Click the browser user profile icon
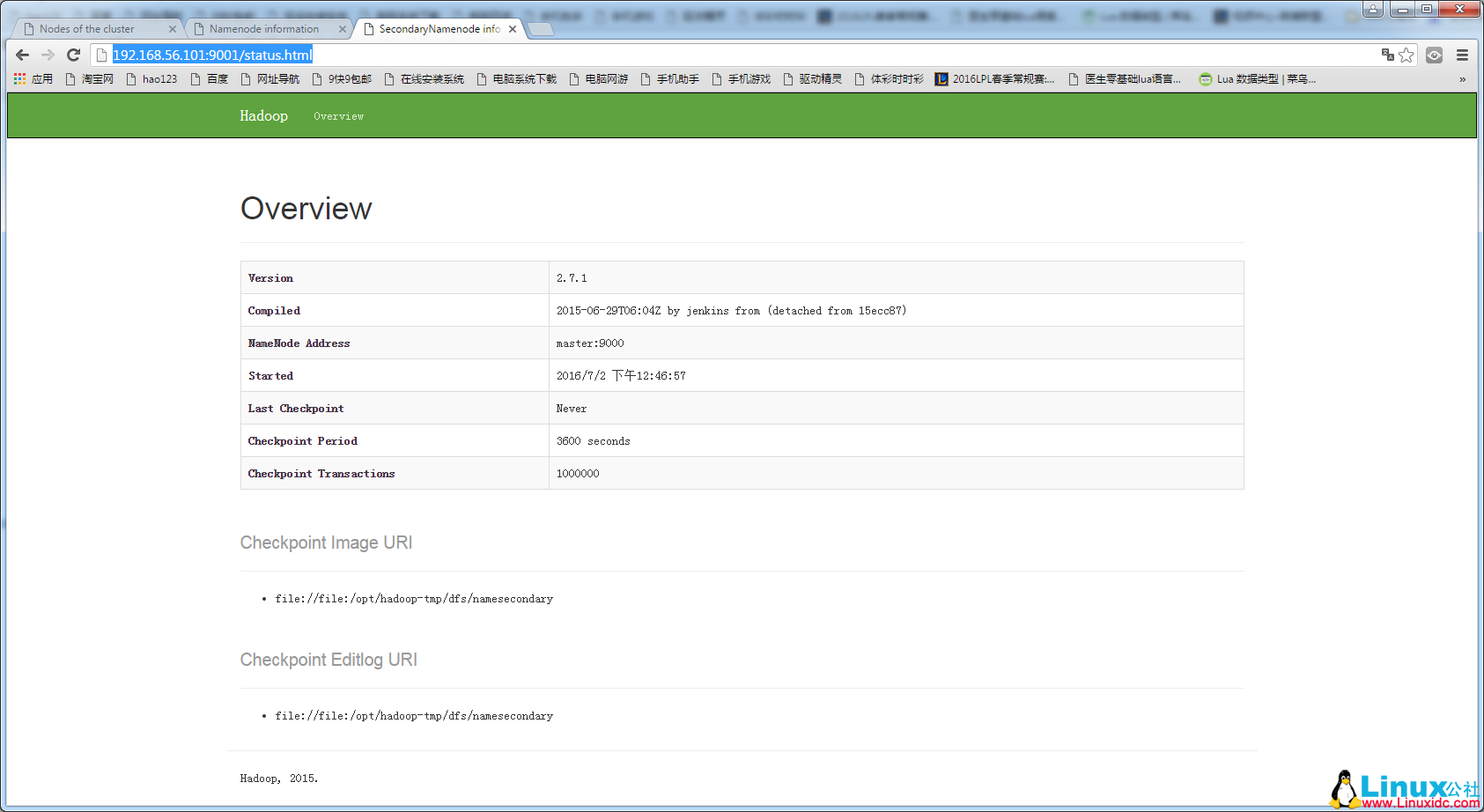The height and width of the screenshot is (812, 1484). coord(1373,10)
